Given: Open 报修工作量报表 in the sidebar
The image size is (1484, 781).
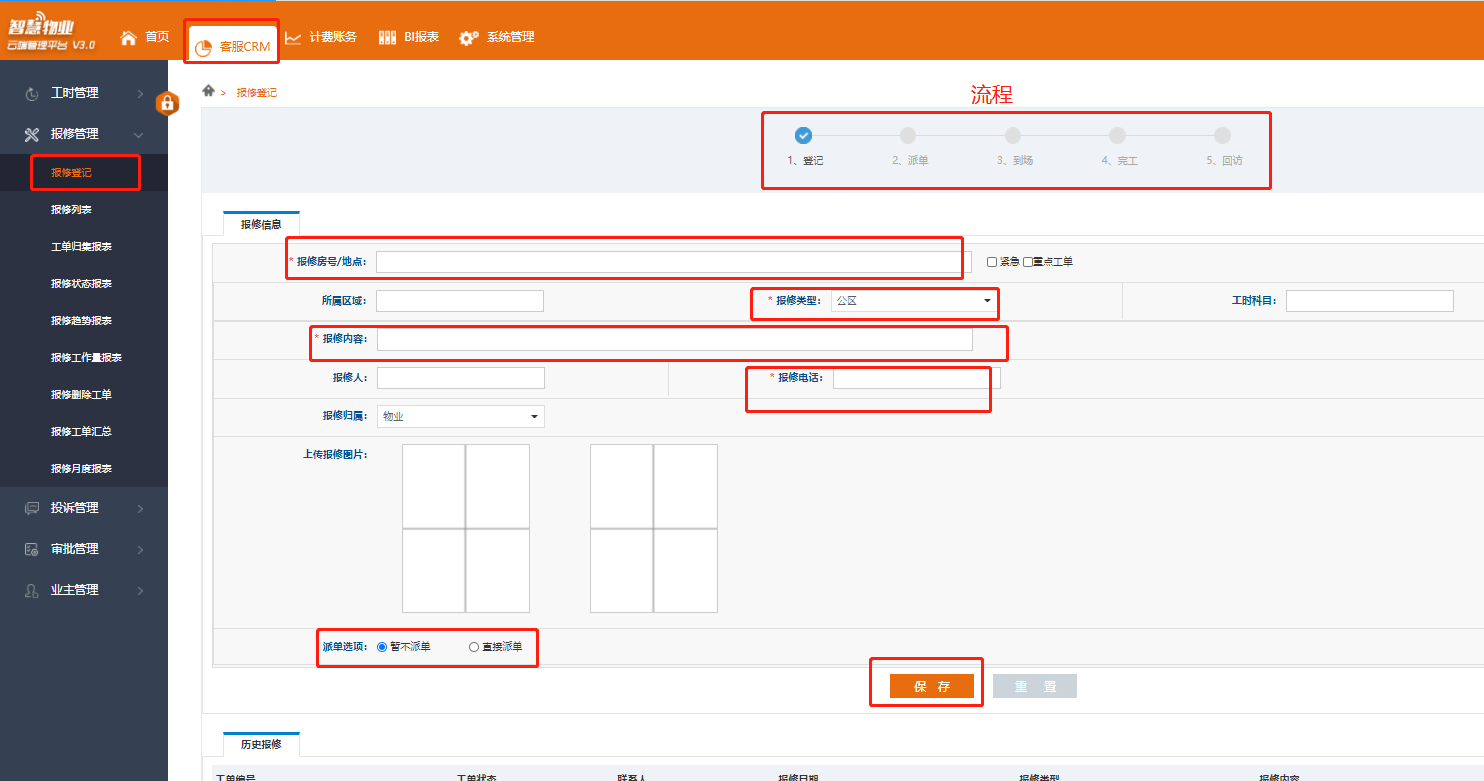Looking at the screenshot, I should [86, 358].
